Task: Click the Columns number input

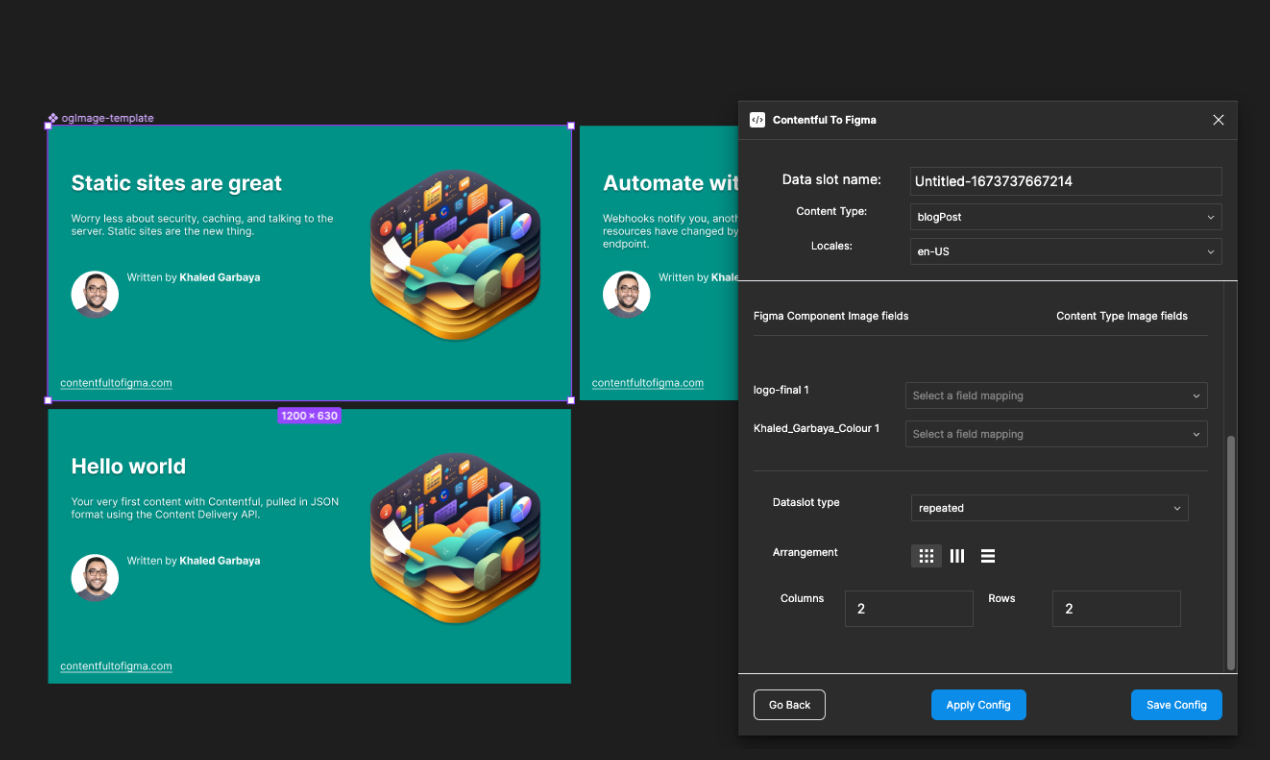Action: click(909, 609)
